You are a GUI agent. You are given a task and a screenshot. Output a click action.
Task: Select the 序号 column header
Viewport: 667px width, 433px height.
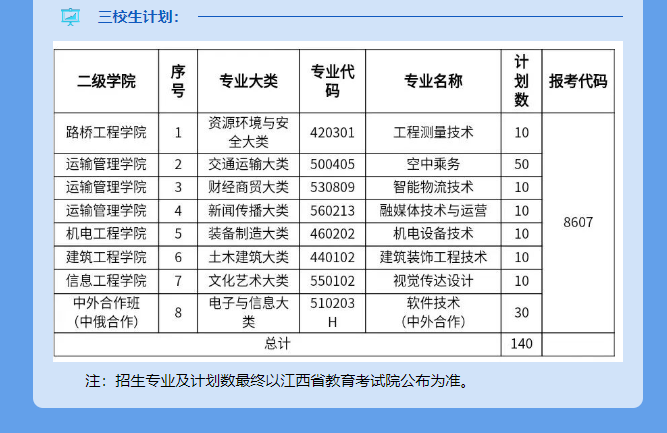(178, 81)
